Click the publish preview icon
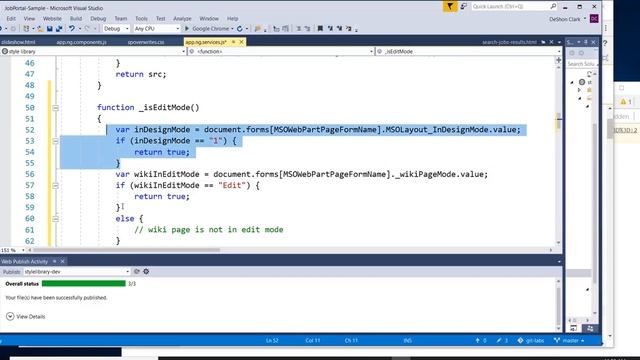640x360 pixels. pyautogui.click(x=137, y=271)
